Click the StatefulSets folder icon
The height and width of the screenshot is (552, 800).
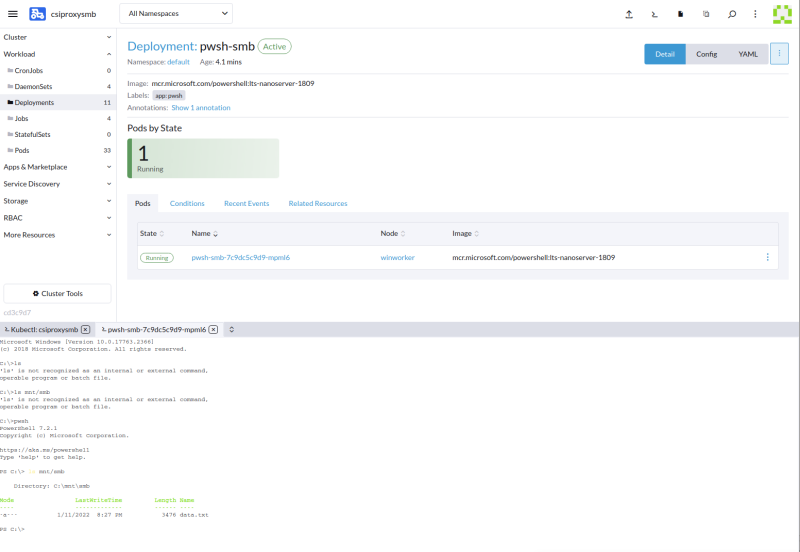point(10,134)
